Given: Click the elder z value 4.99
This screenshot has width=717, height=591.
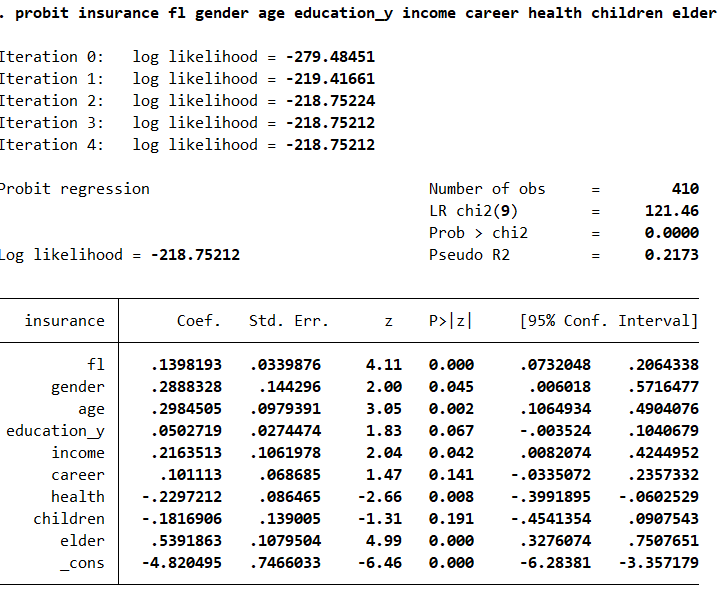Looking at the screenshot, I should (384, 541).
